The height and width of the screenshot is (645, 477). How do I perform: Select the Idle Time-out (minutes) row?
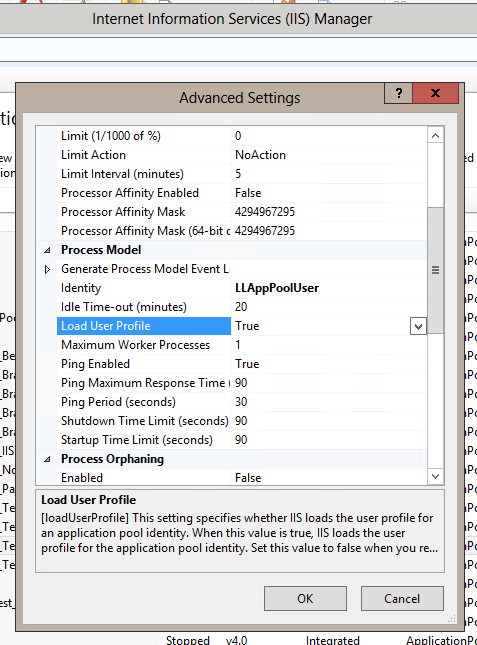[241, 307]
